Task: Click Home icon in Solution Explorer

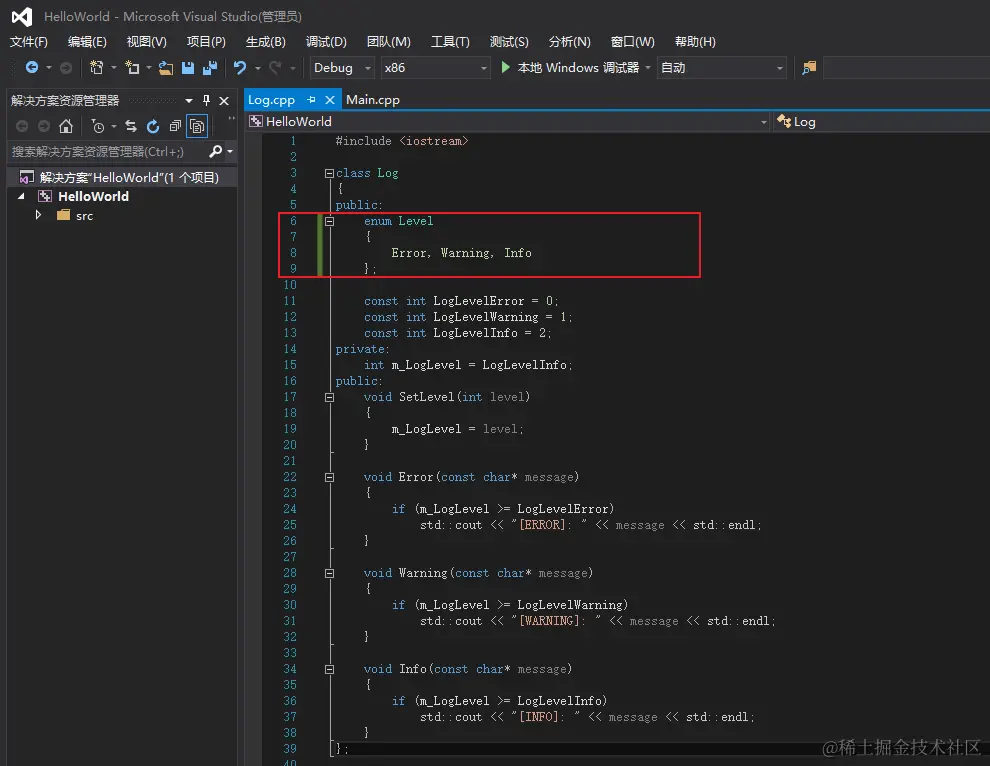Action: tap(66, 126)
